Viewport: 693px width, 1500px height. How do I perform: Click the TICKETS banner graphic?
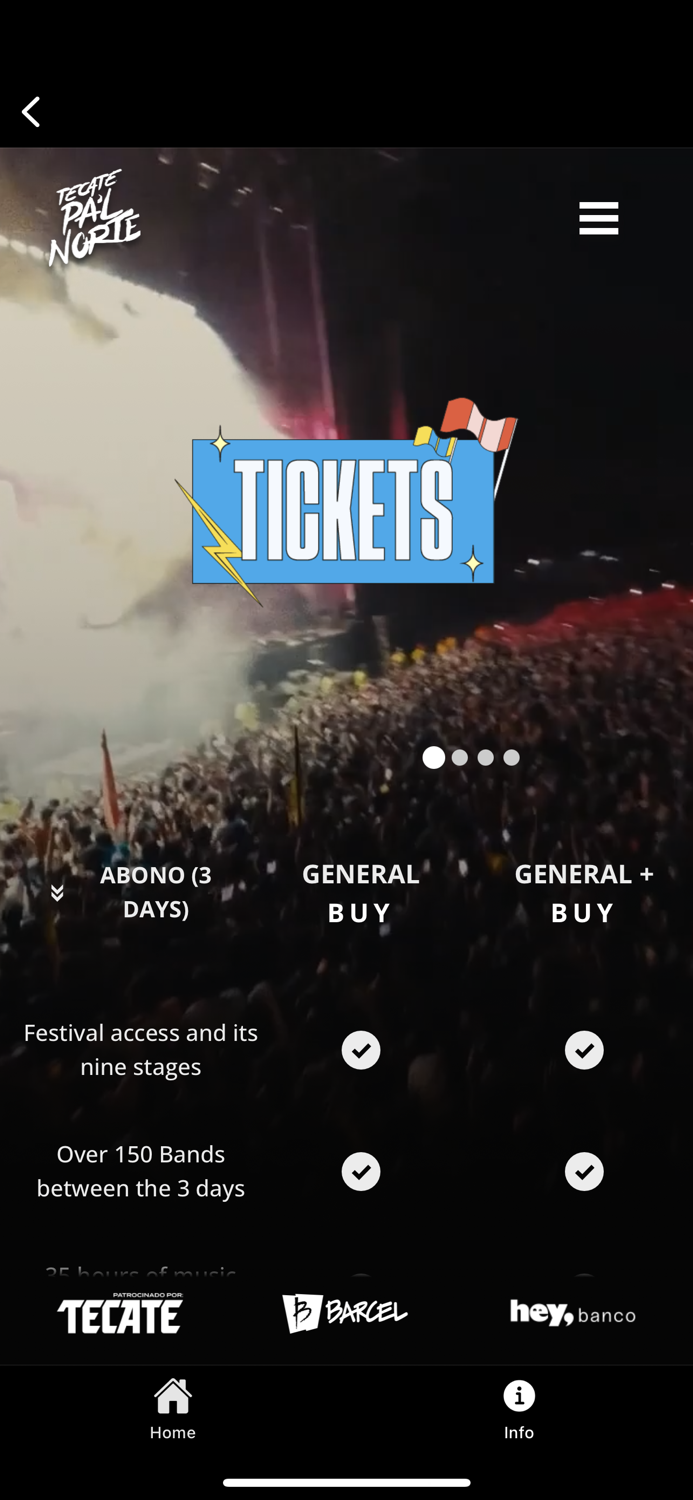click(x=345, y=502)
